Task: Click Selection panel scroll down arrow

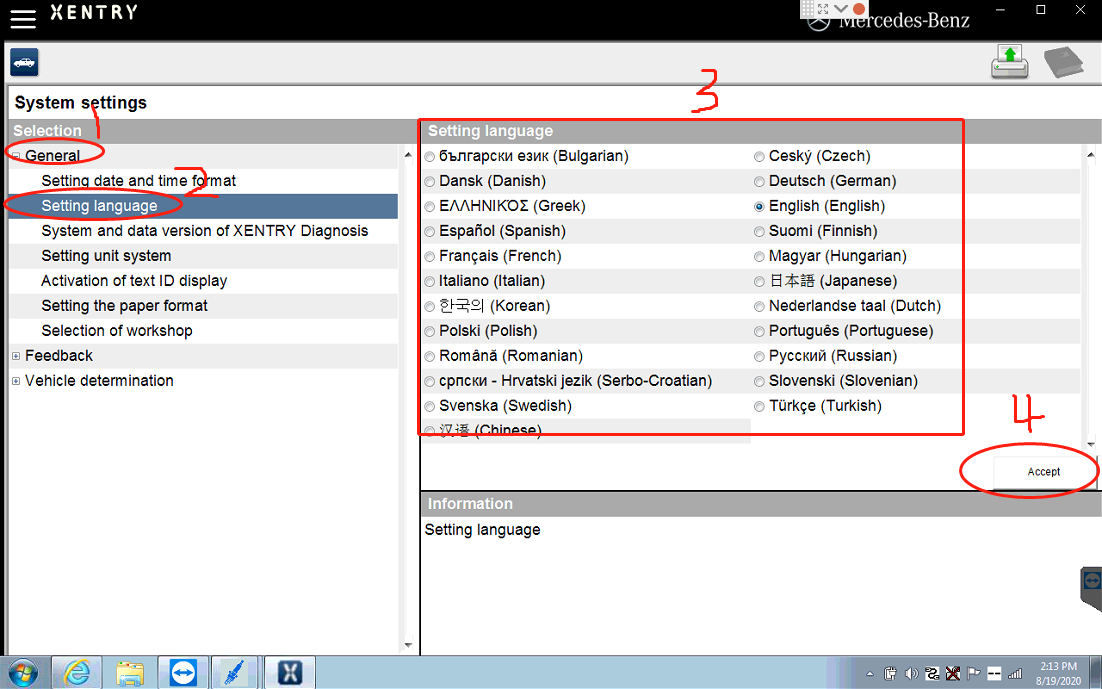Action: [408, 645]
